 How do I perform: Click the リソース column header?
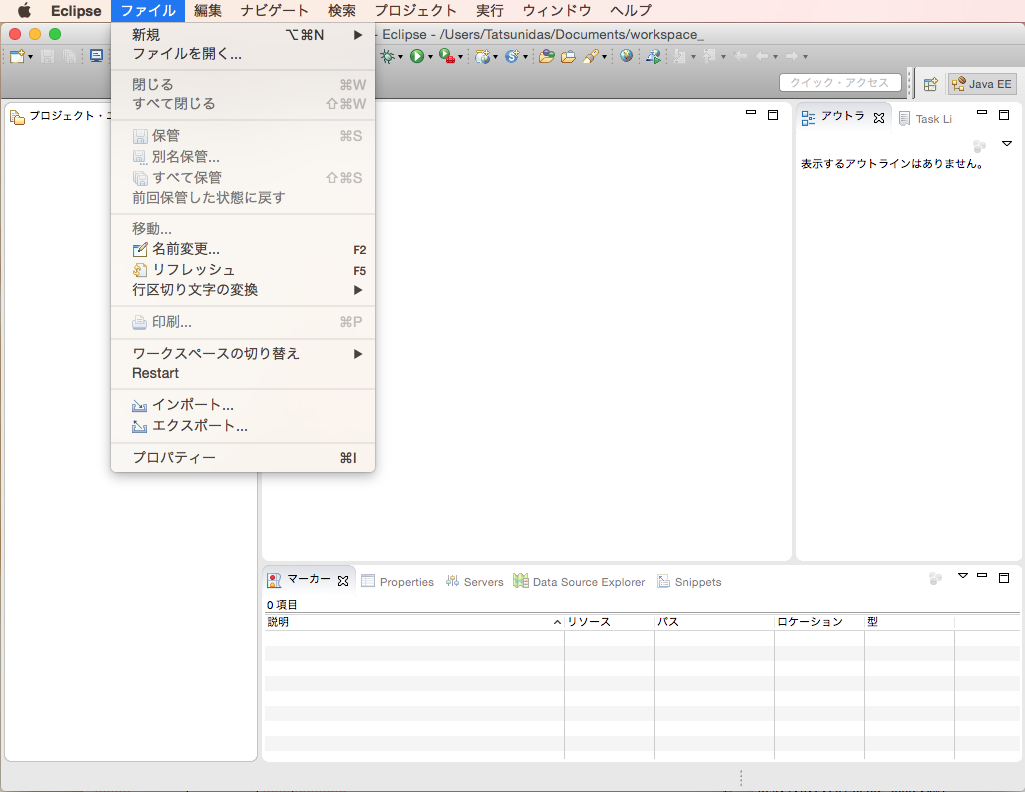[x=609, y=622]
